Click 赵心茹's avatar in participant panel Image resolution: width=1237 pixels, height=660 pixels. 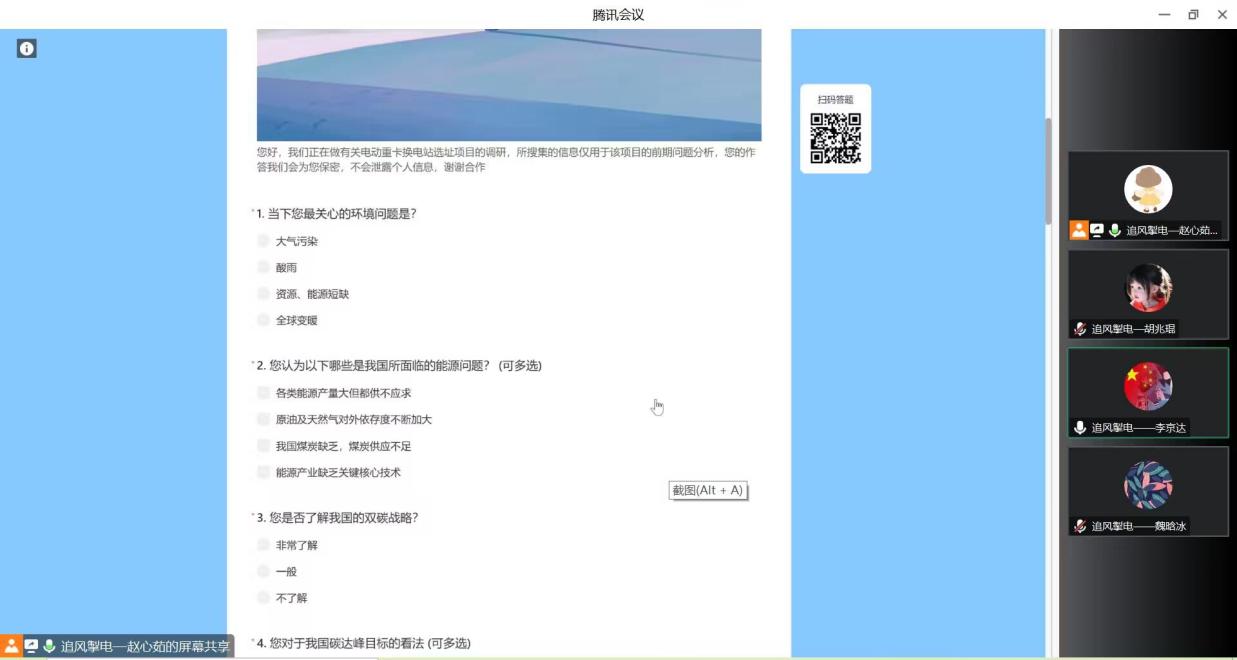point(1147,189)
